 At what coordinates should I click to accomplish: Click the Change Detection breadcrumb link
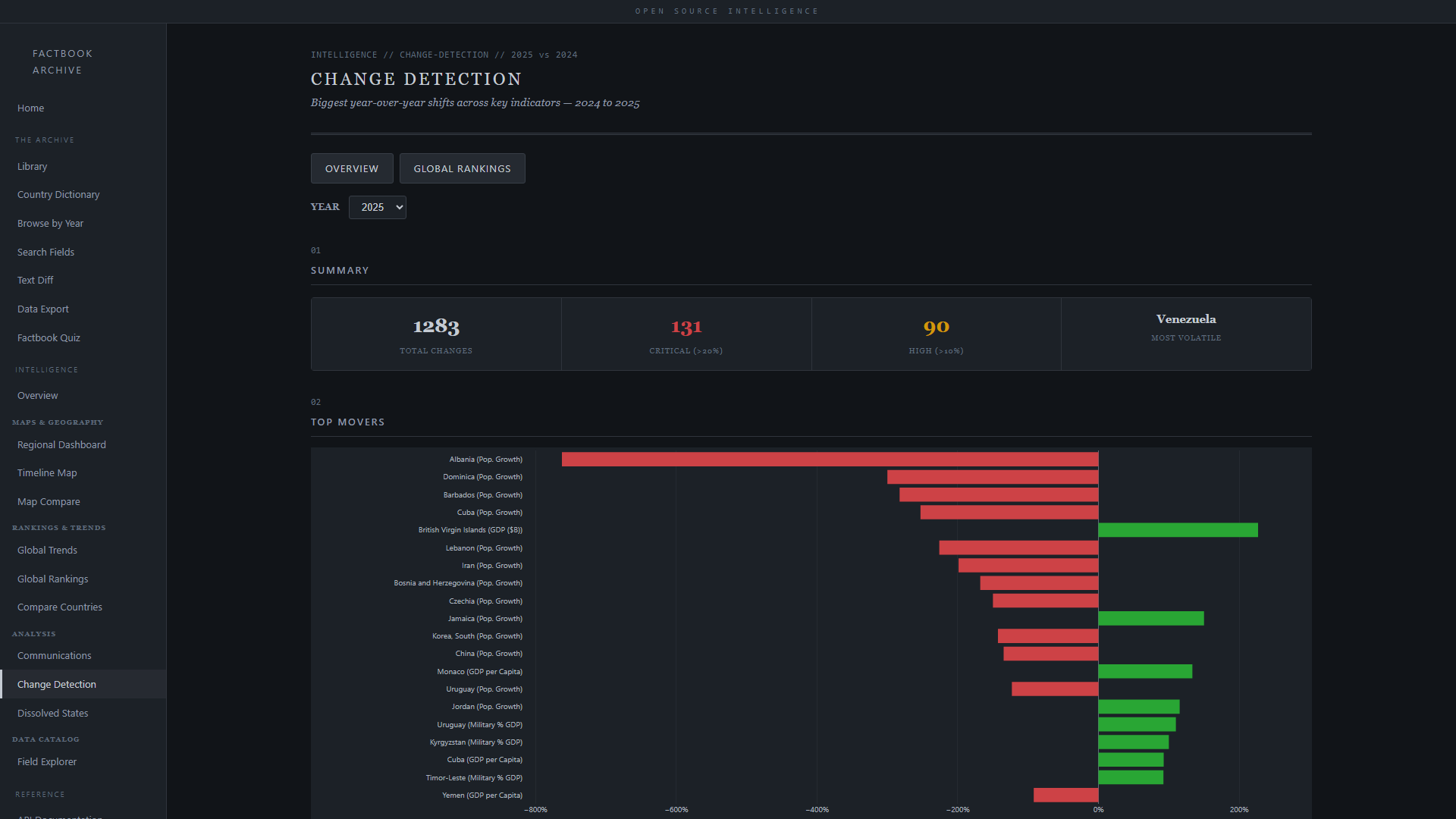coord(444,55)
